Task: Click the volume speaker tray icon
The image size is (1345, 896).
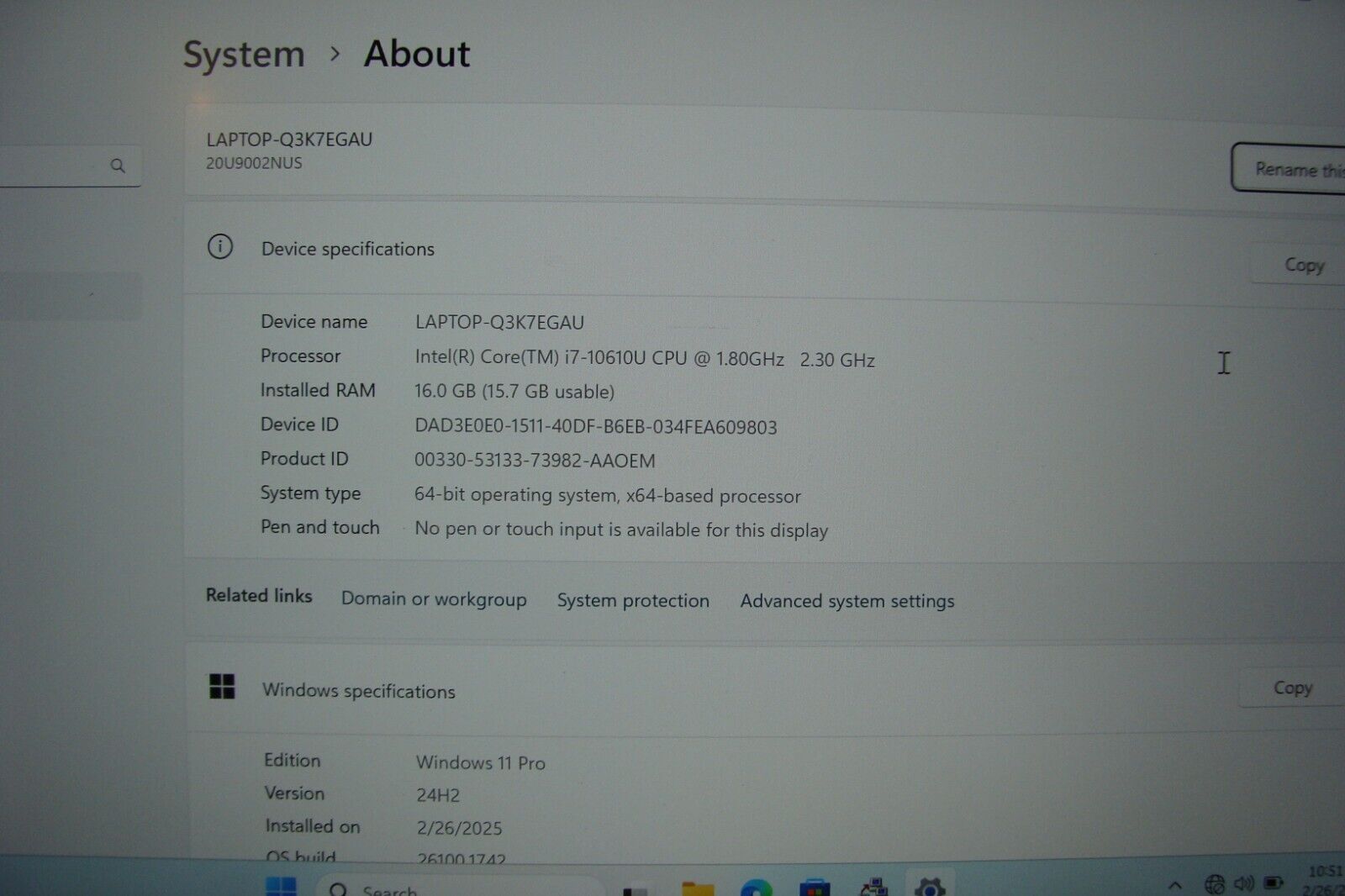Action: (1244, 883)
